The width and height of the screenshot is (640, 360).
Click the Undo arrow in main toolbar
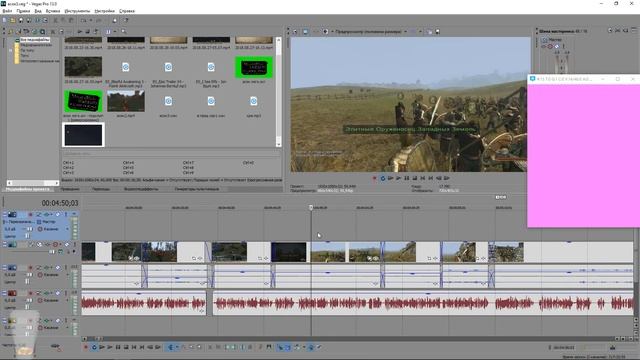pos(83,20)
